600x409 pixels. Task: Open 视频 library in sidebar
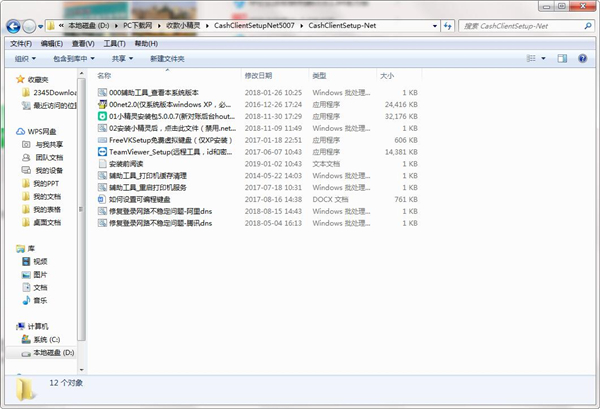(x=35, y=261)
